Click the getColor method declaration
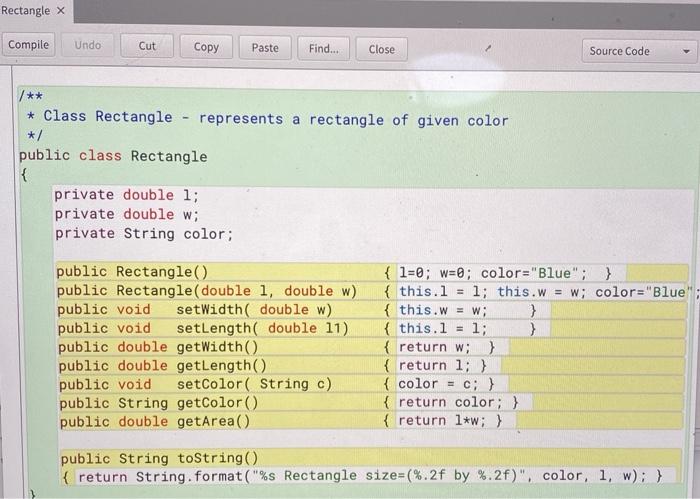Viewport: 700px width, 499px height. click(x=159, y=403)
